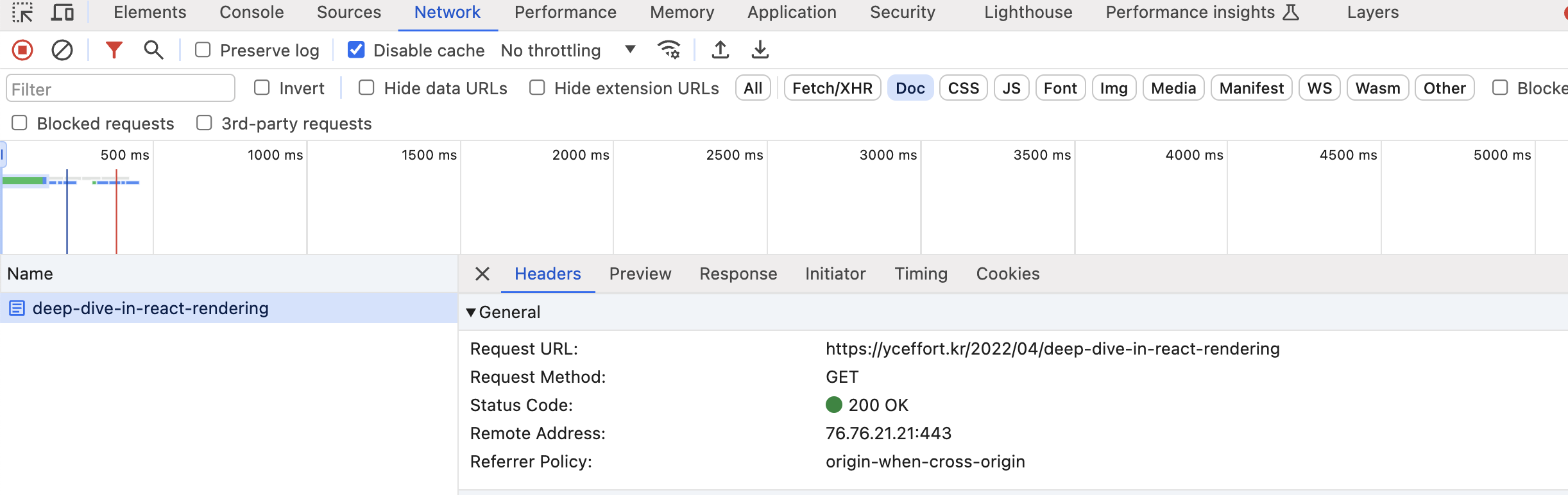Uncheck the Disable cache checkbox
Screen dimensions: 1568x495
click(356, 50)
